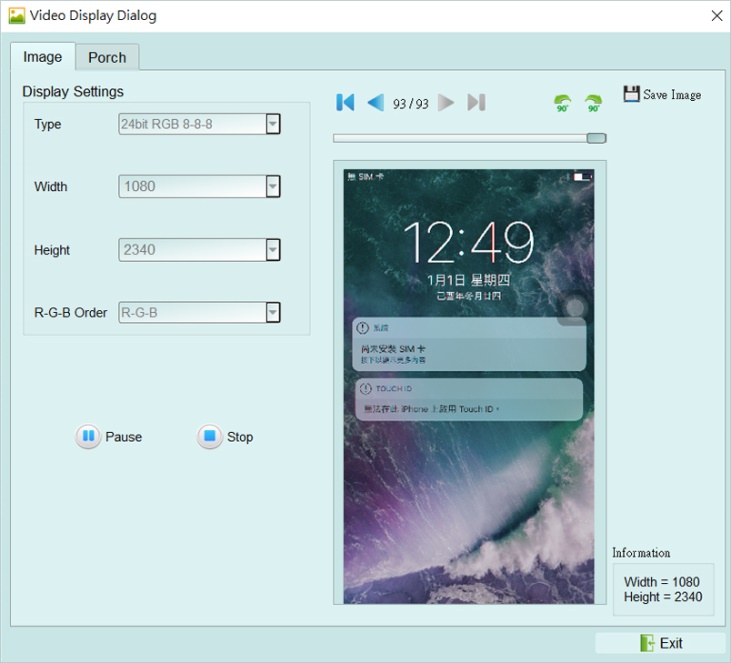
Task: Open the R-G-B Order dropdown arrow
Action: tap(273, 312)
